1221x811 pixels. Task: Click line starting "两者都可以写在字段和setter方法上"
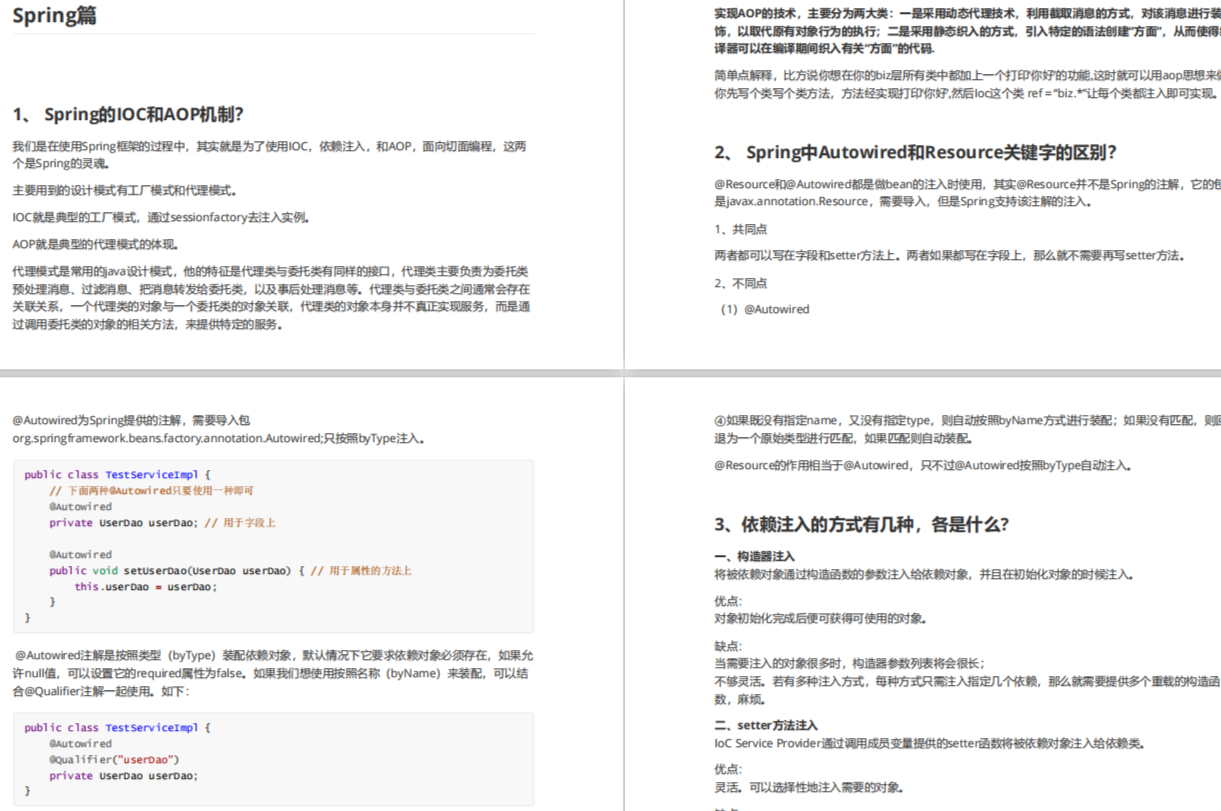point(949,255)
